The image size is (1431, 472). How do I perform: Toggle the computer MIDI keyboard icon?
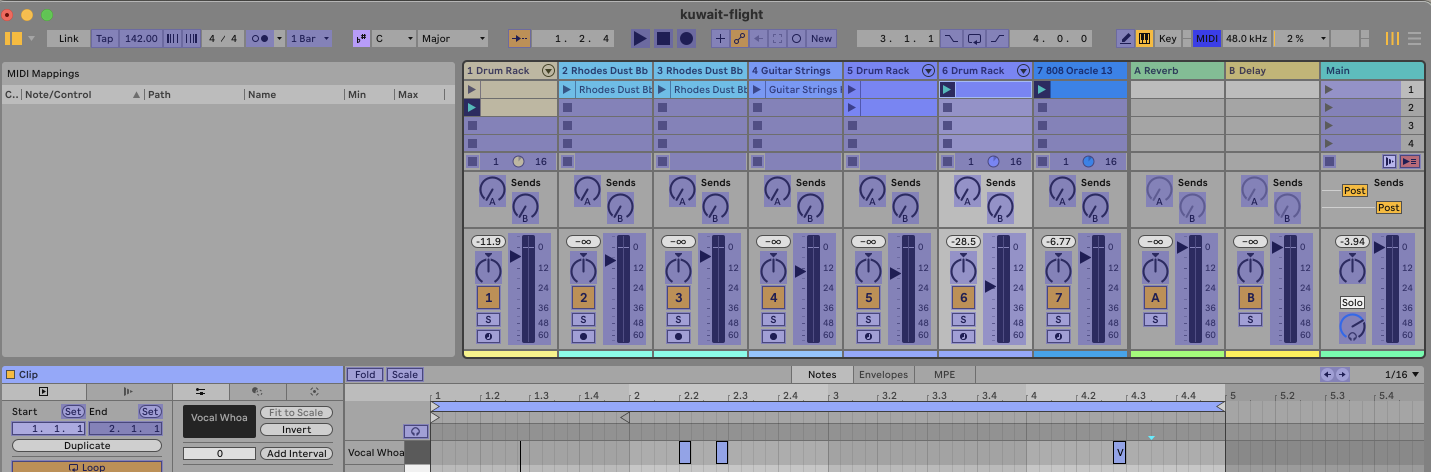click(x=1144, y=38)
